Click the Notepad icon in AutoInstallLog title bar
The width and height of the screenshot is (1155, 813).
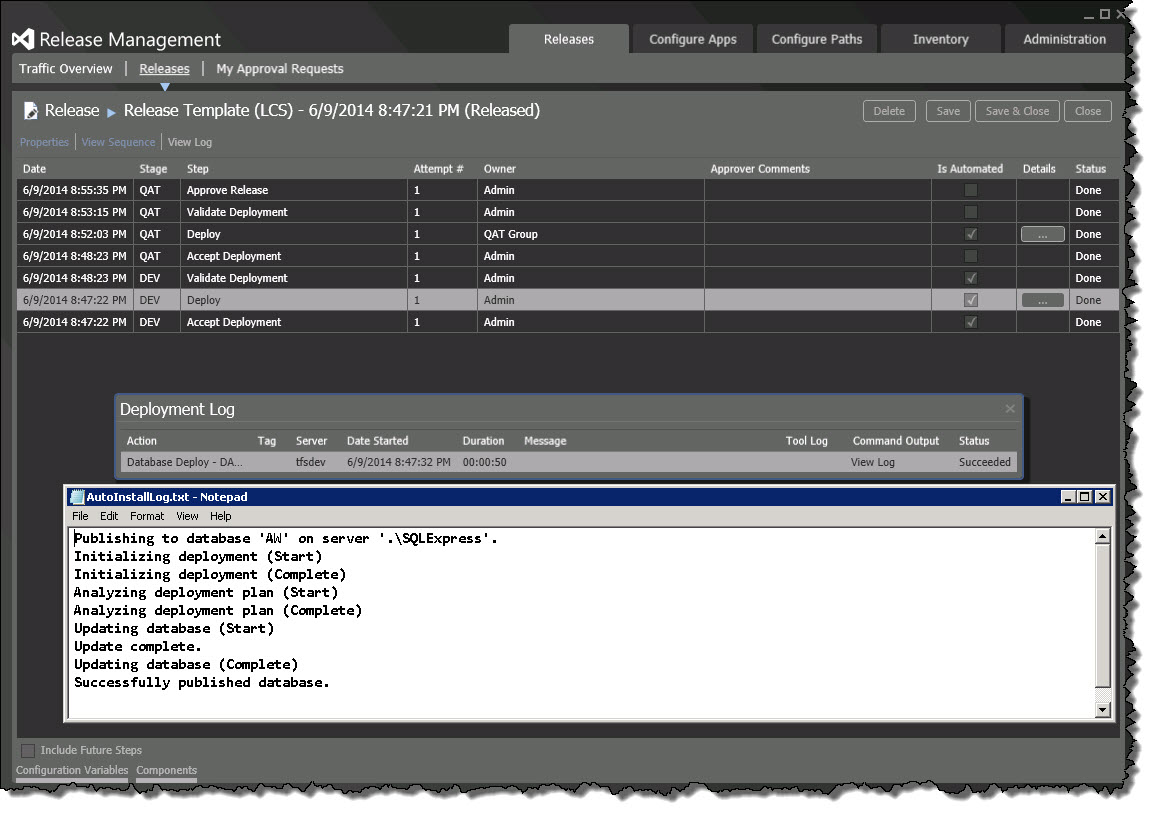pyautogui.click(x=76, y=497)
